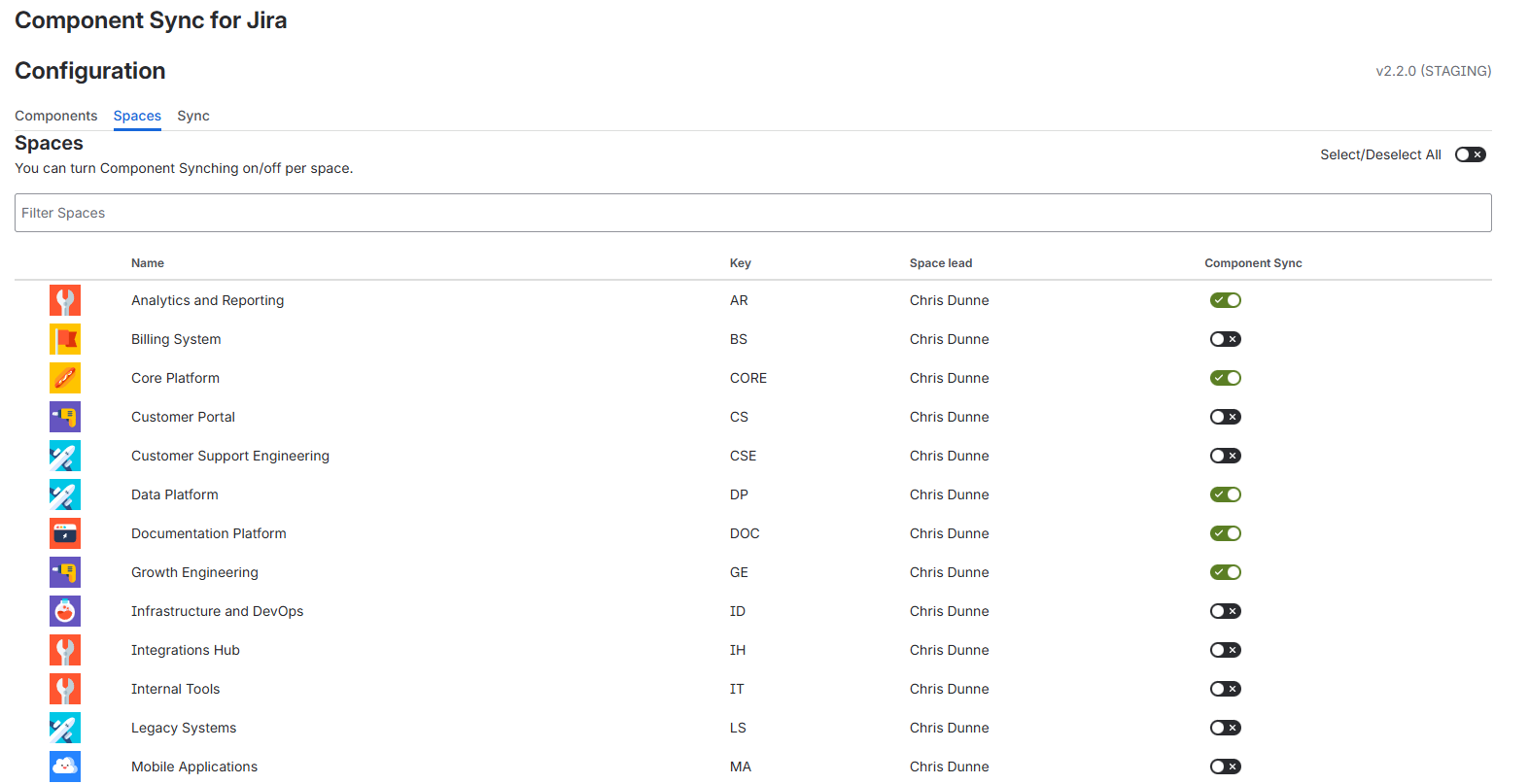Click the Customer Support Engineering space name
Viewport: 1529px width, 784px height.
click(x=230, y=456)
